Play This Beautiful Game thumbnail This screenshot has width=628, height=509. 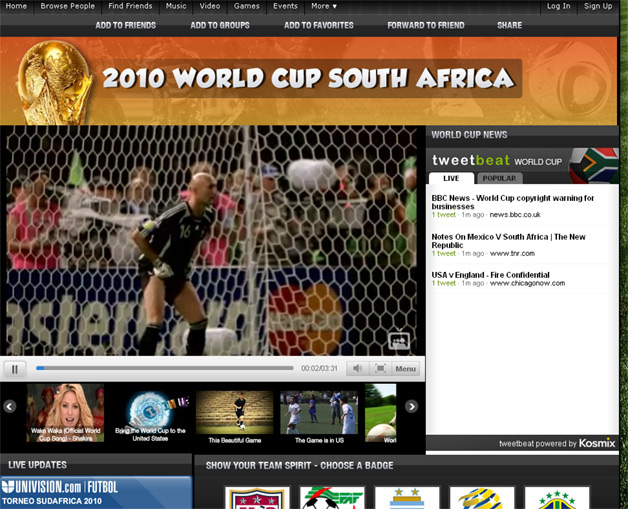point(235,417)
